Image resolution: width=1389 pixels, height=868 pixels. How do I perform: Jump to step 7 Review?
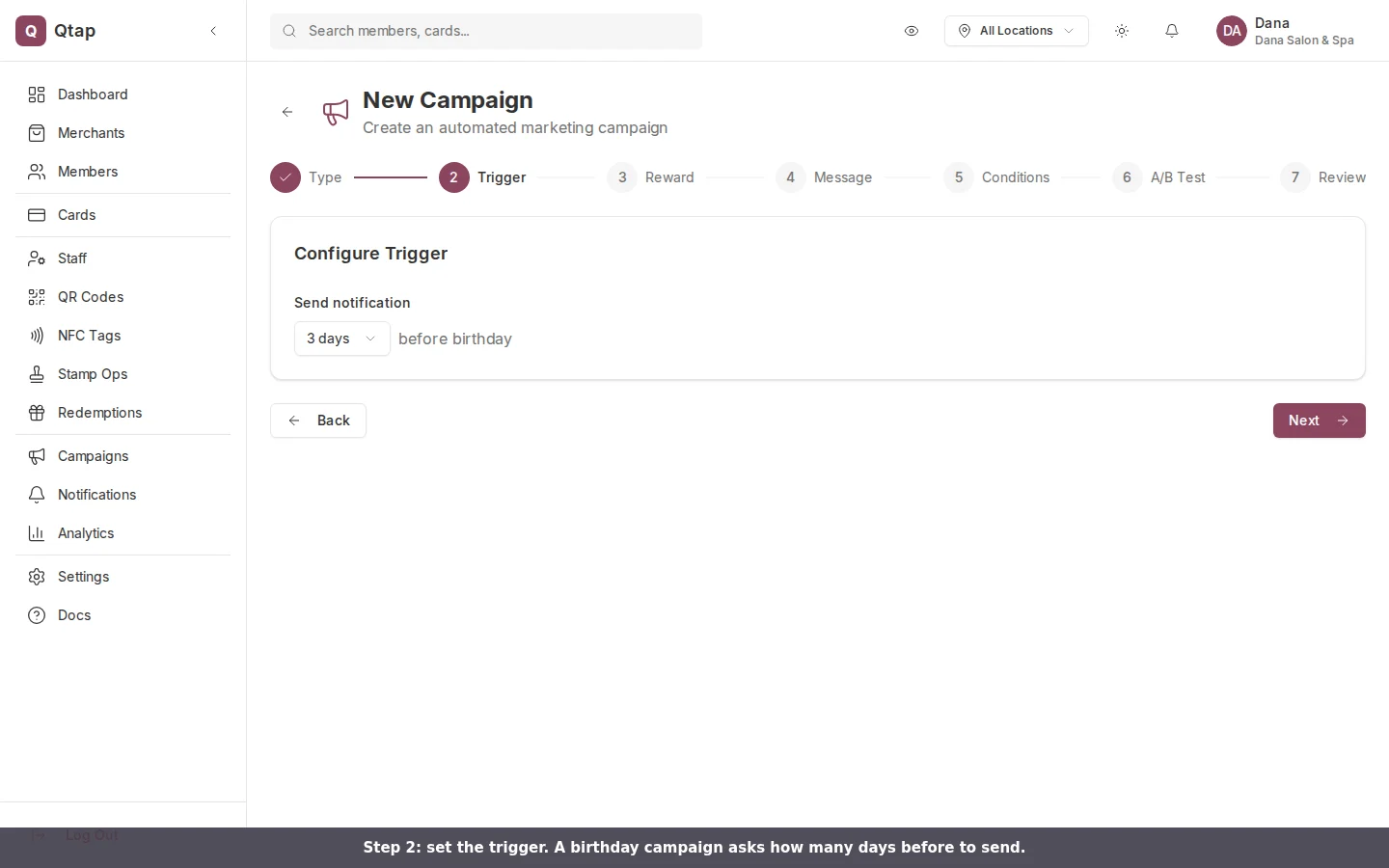click(x=1323, y=177)
